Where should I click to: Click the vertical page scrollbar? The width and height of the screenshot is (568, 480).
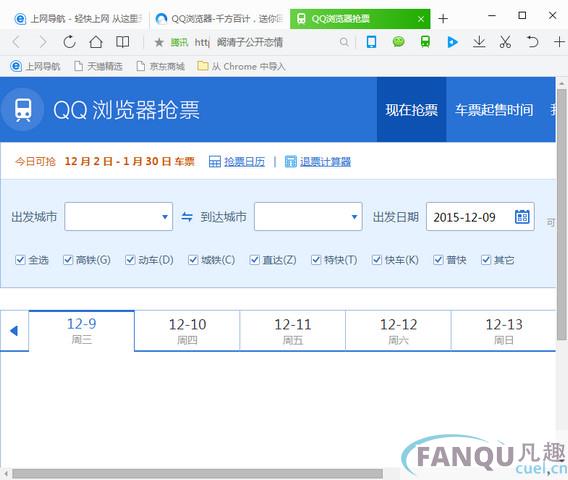[x=562, y=214]
